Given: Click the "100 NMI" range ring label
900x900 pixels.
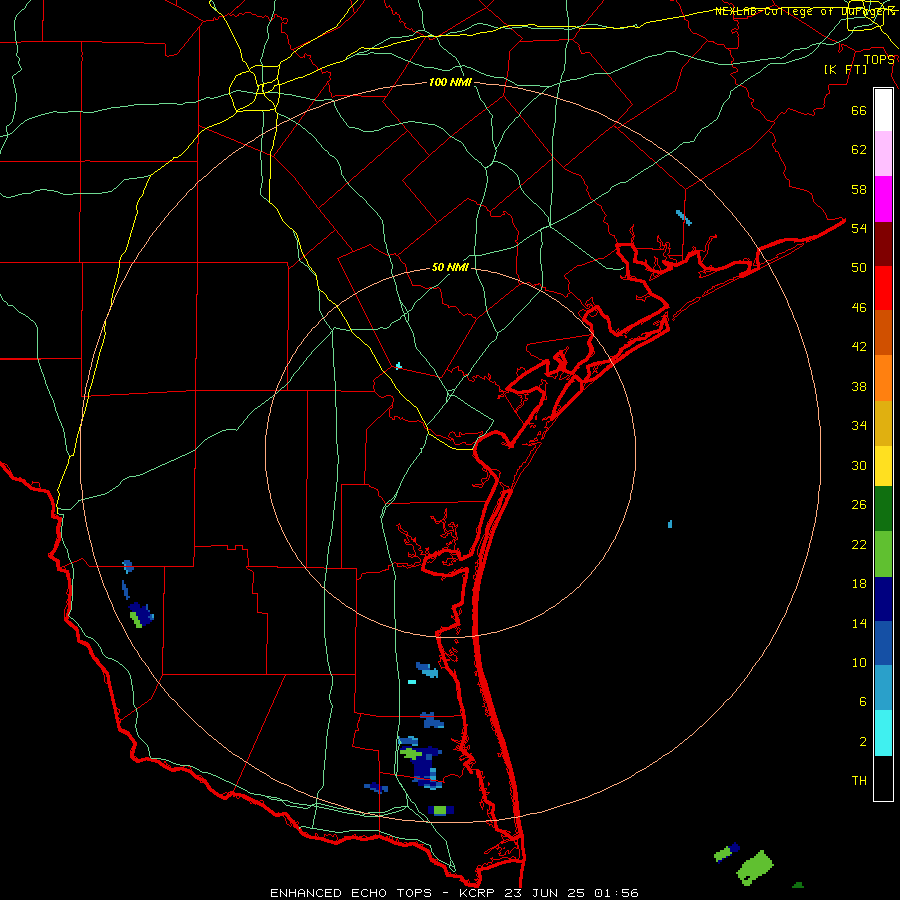Looking at the screenshot, I should click(450, 82).
